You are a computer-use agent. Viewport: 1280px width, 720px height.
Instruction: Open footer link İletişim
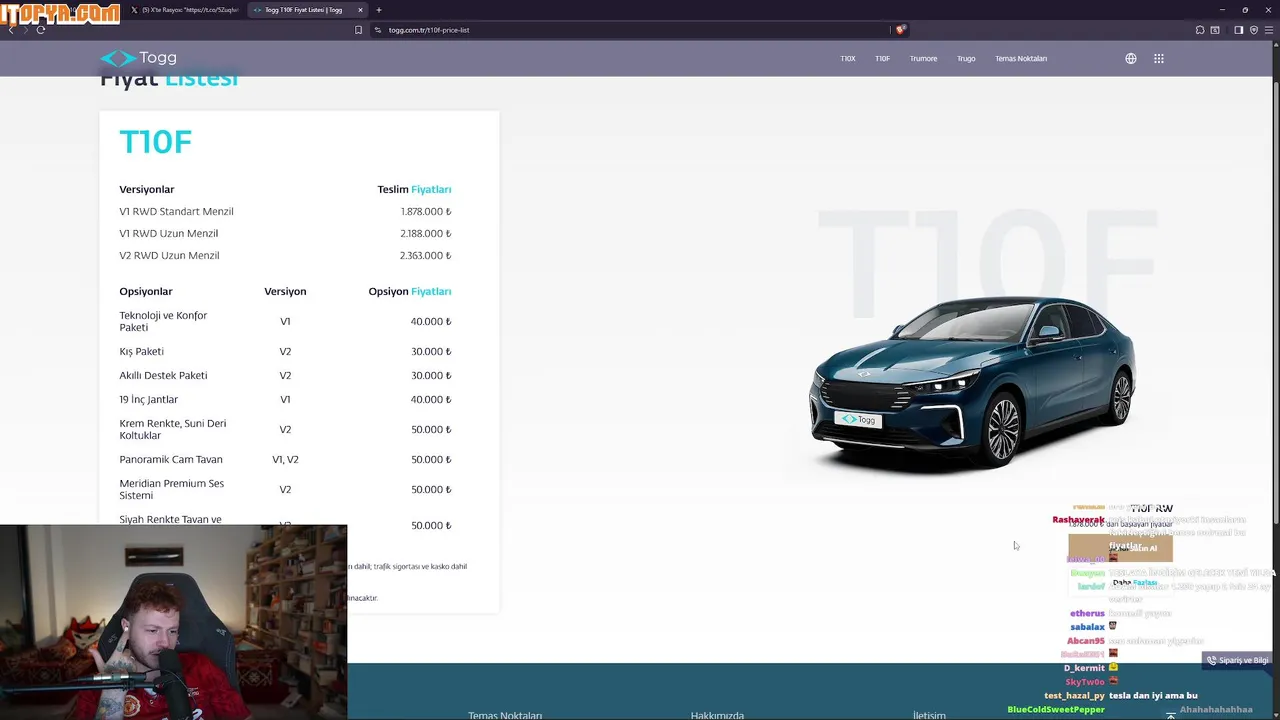pyautogui.click(x=929, y=715)
